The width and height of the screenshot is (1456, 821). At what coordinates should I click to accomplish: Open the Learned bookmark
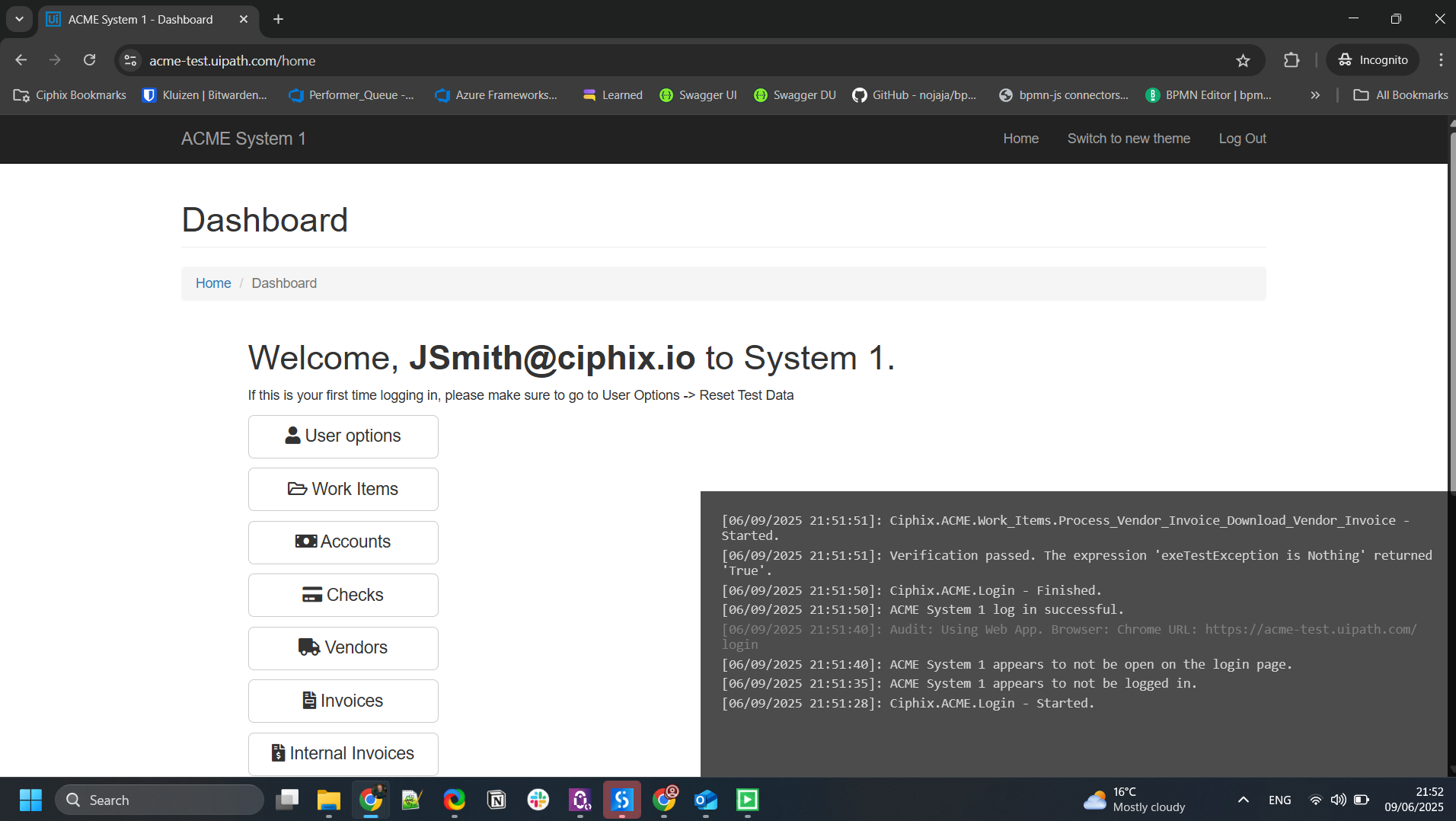click(x=613, y=95)
